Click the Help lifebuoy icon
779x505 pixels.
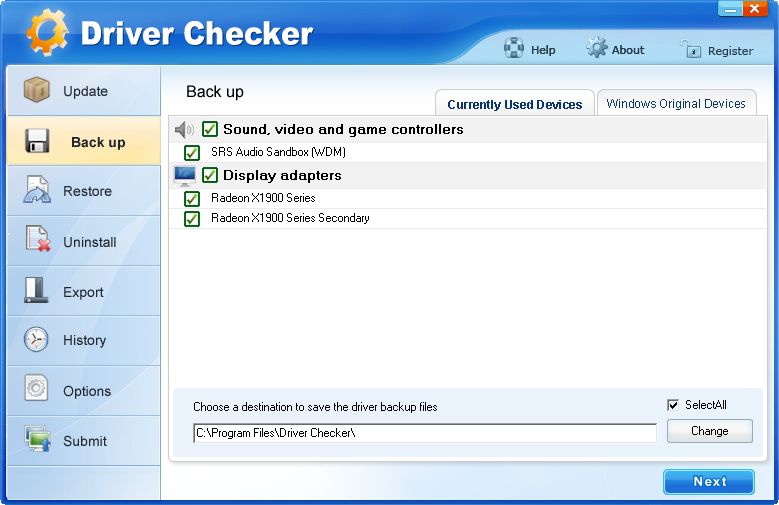tap(514, 48)
